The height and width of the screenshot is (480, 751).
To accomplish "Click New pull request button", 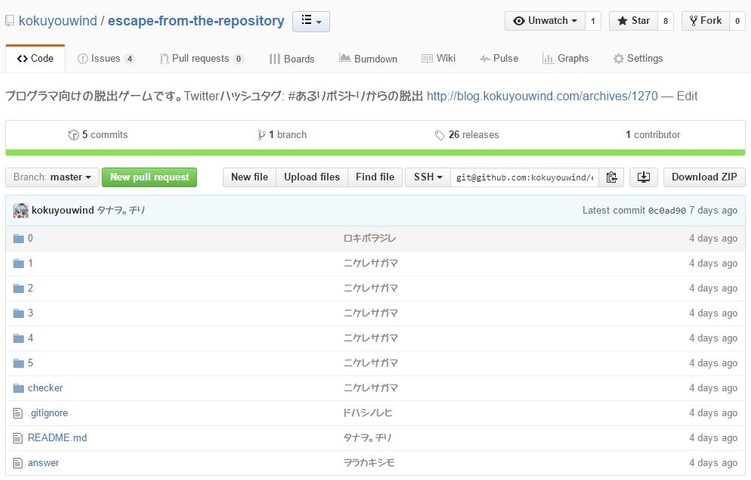I will point(149,177).
